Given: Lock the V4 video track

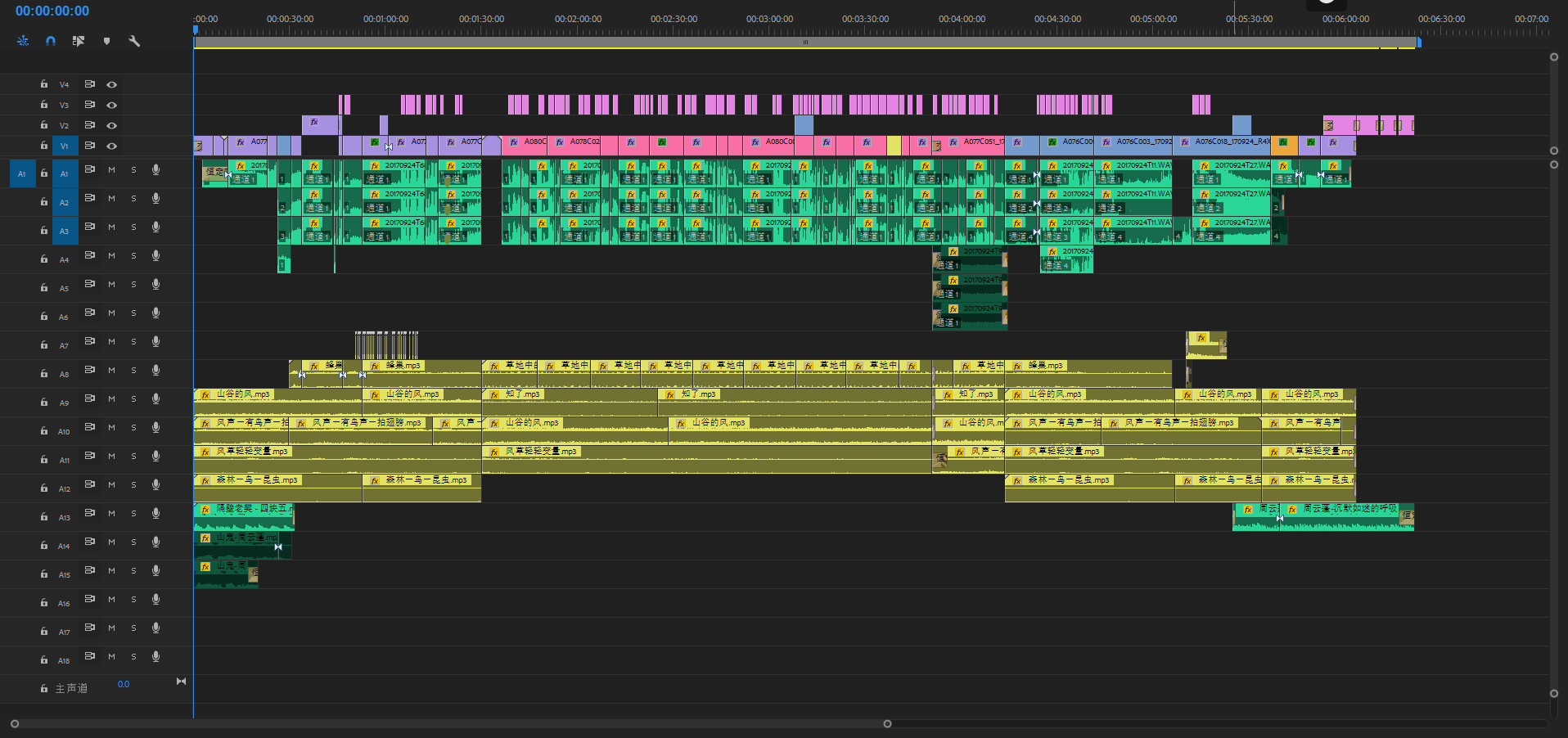Looking at the screenshot, I should click(x=44, y=84).
